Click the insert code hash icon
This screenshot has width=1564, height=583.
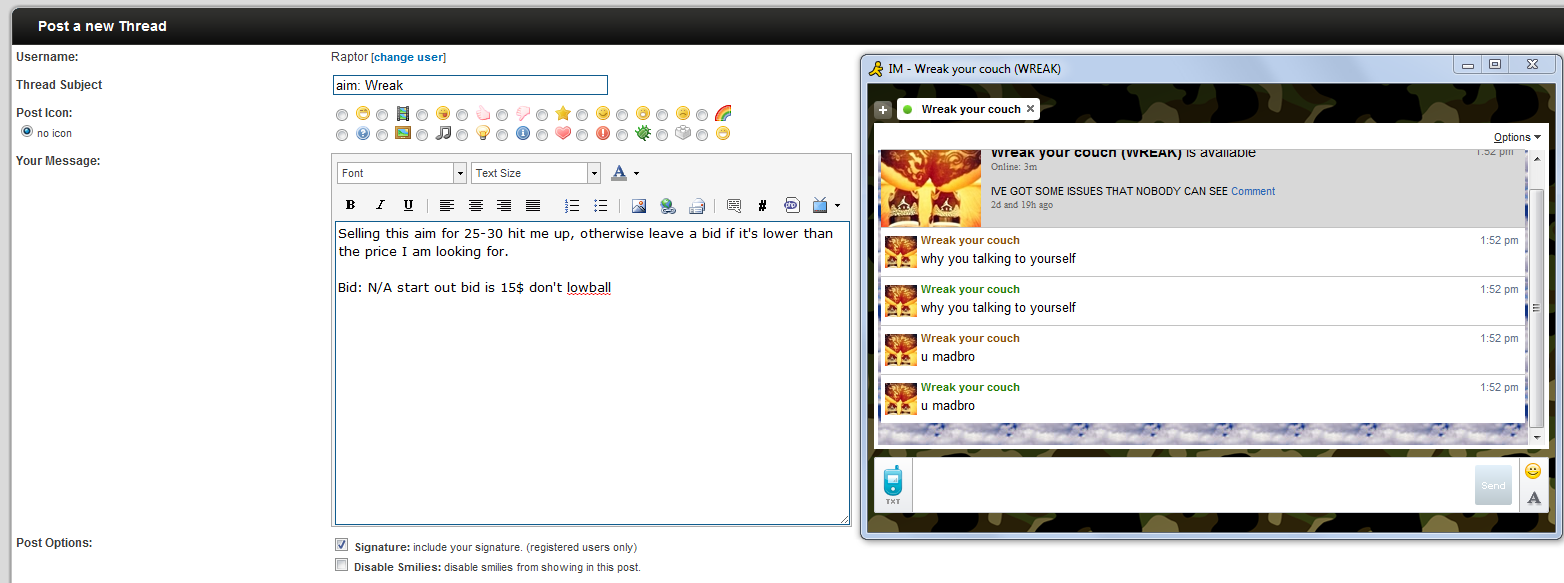762,205
